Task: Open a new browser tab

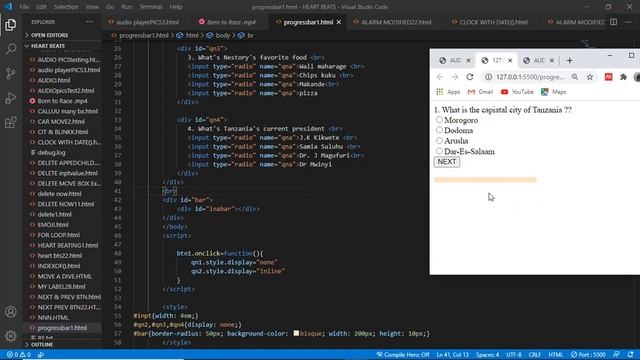Action: pyautogui.click(x=569, y=60)
